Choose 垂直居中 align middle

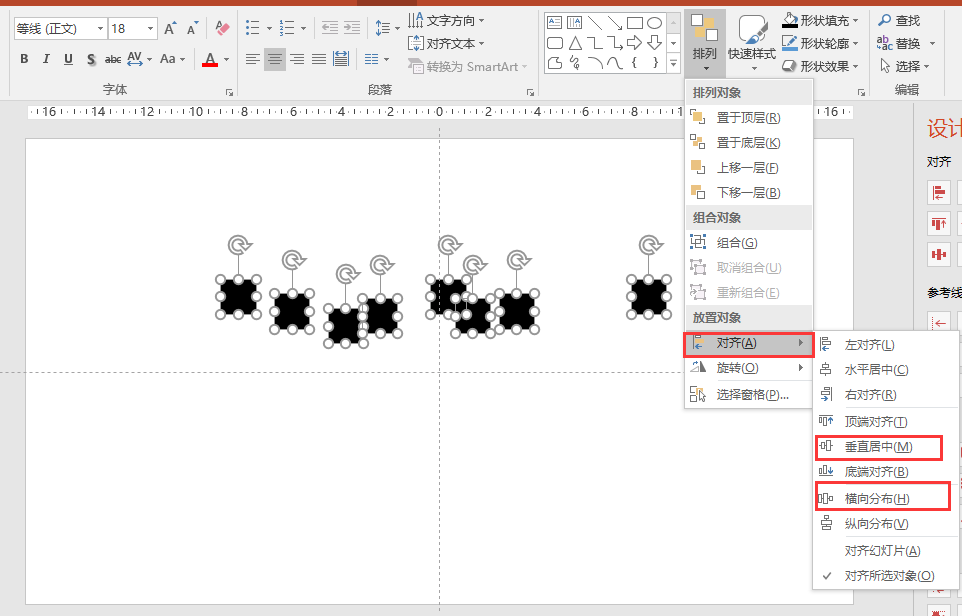pyautogui.click(x=885, y=447)
